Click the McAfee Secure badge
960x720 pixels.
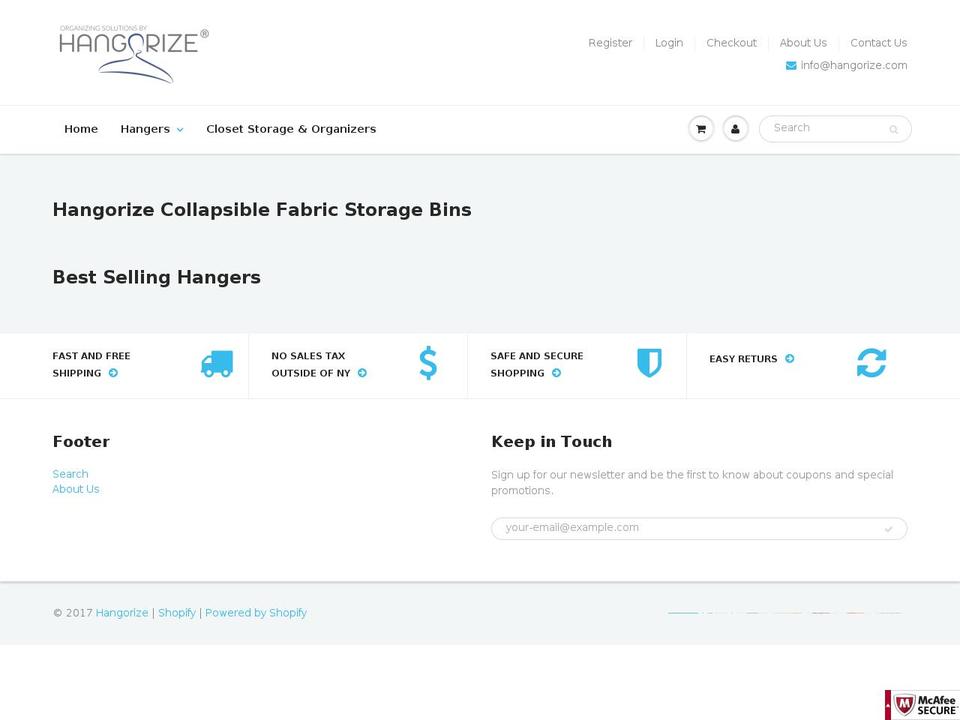click(x=922, y=705)
